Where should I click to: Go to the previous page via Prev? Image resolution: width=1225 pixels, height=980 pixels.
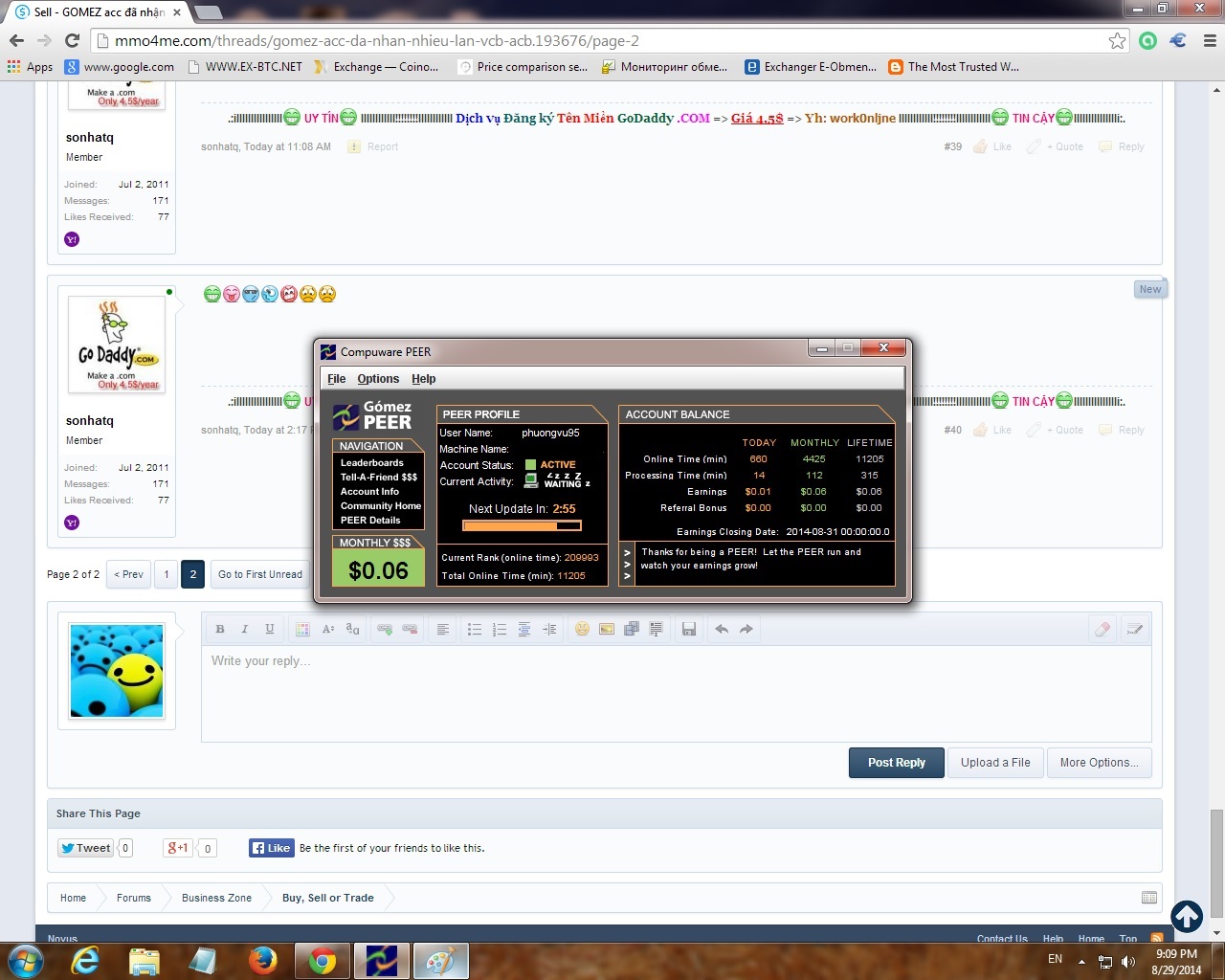(128, 574)
